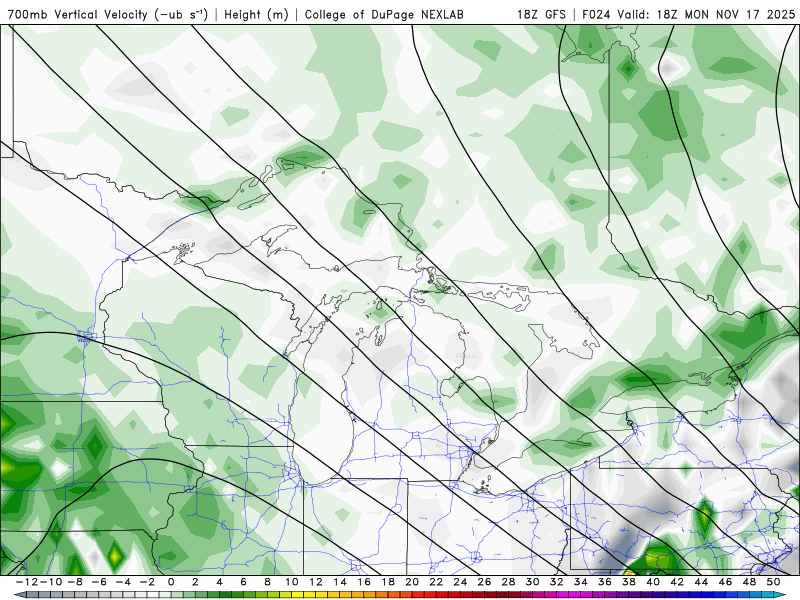Click the '46' value on the color scale
The height and width of the screenshot is (600, 800).
pyautogui.click(x=726, y=582)
